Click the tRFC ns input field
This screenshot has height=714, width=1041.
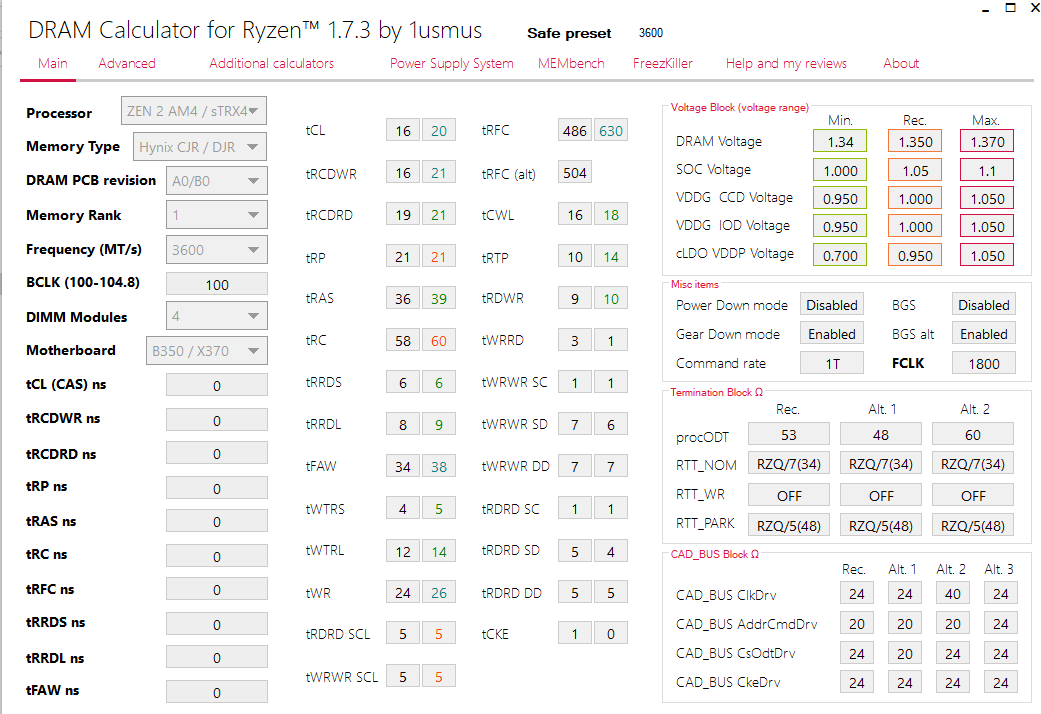tap(216, 589)
